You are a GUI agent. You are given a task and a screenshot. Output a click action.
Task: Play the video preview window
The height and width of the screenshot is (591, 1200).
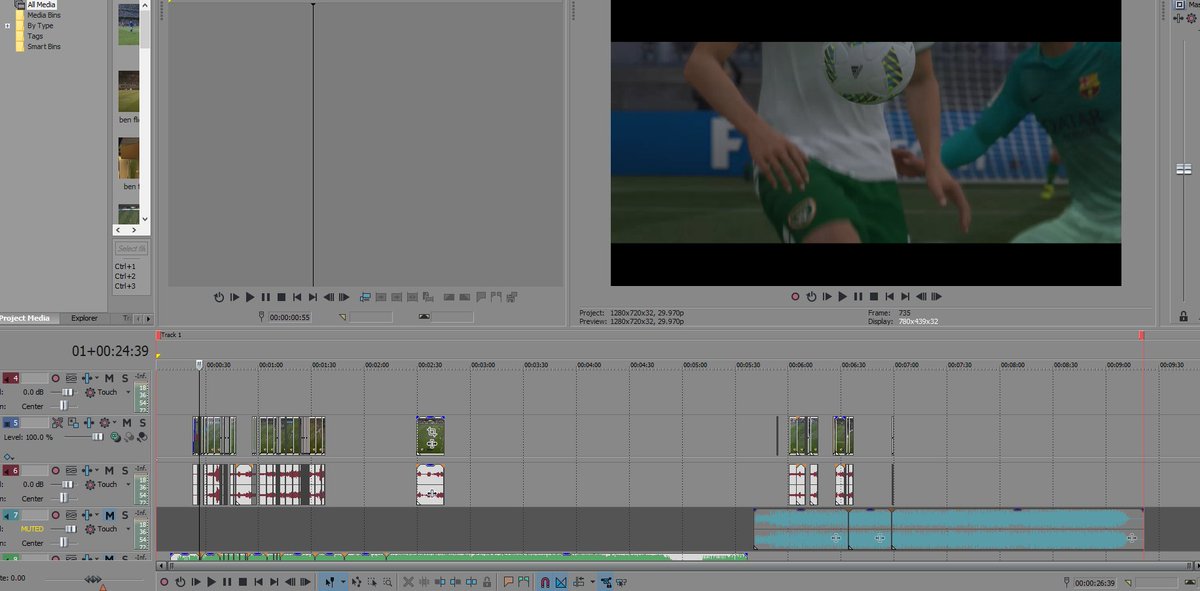[842, 297]
